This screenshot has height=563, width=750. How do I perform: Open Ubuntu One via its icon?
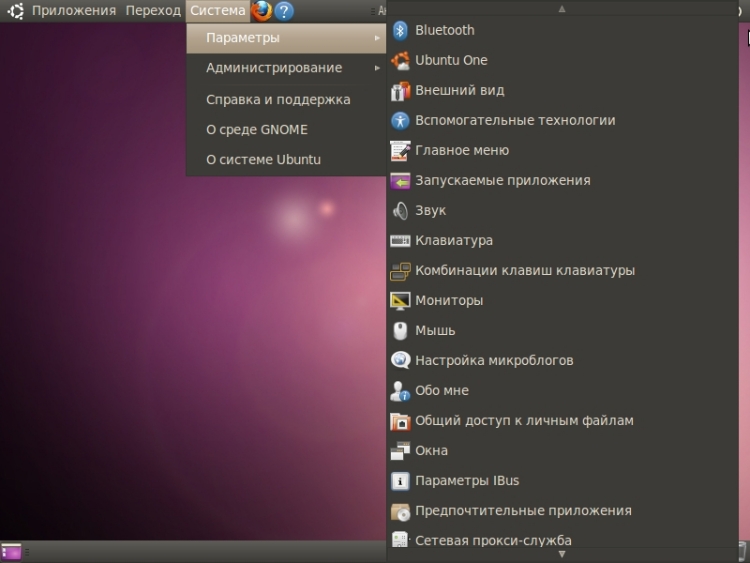point(400,60)
